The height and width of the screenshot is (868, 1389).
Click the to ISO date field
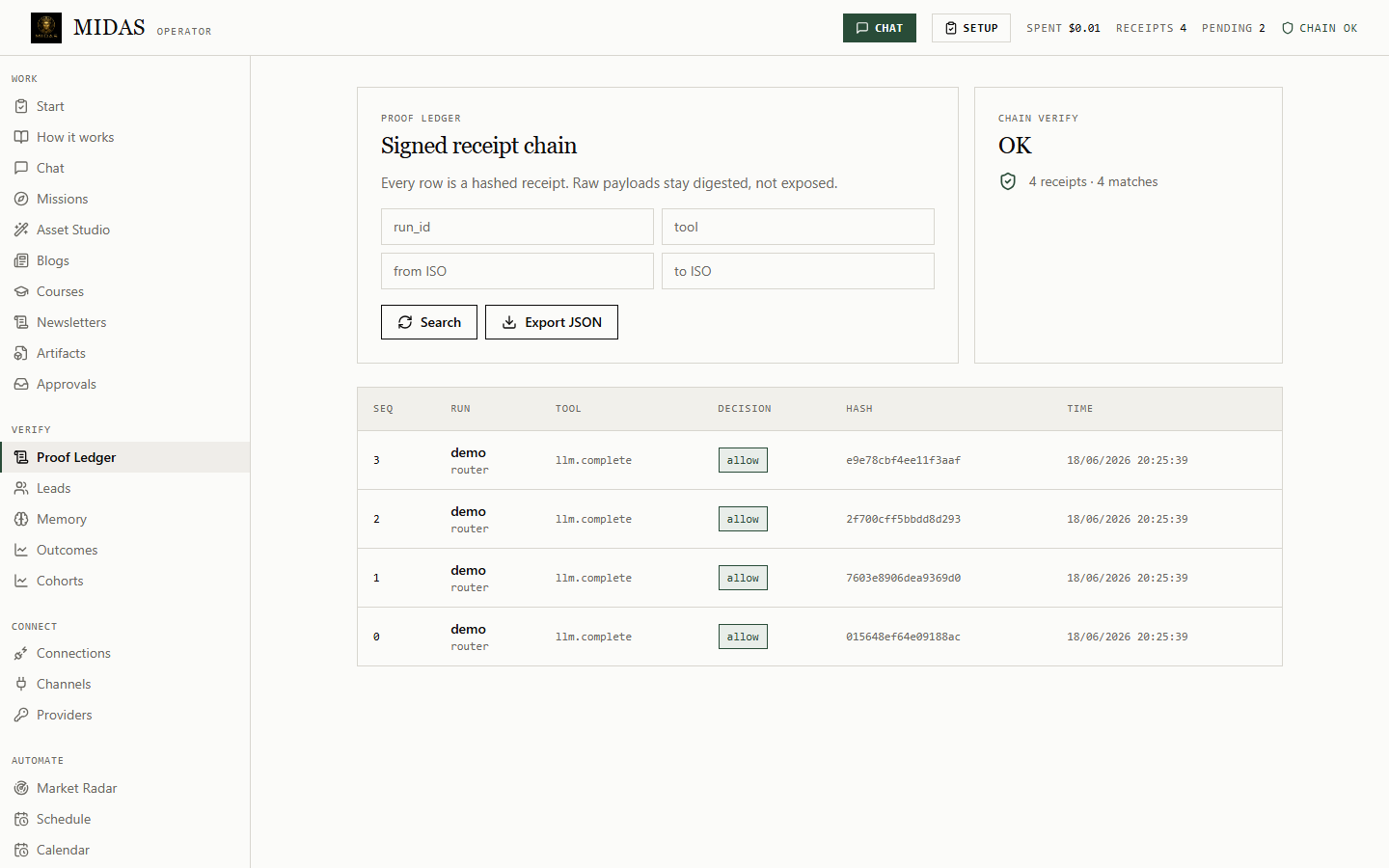point(798,271)
